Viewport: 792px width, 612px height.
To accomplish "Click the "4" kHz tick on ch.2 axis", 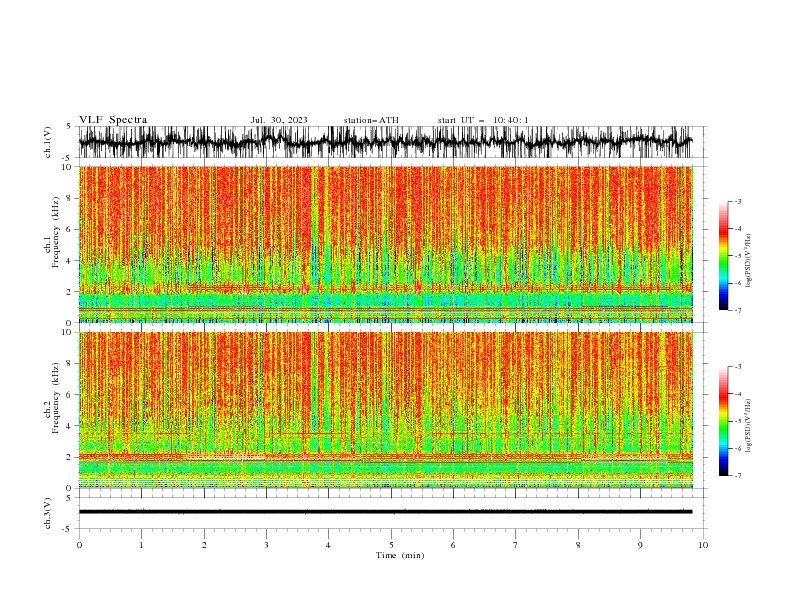I will [69, 426].
